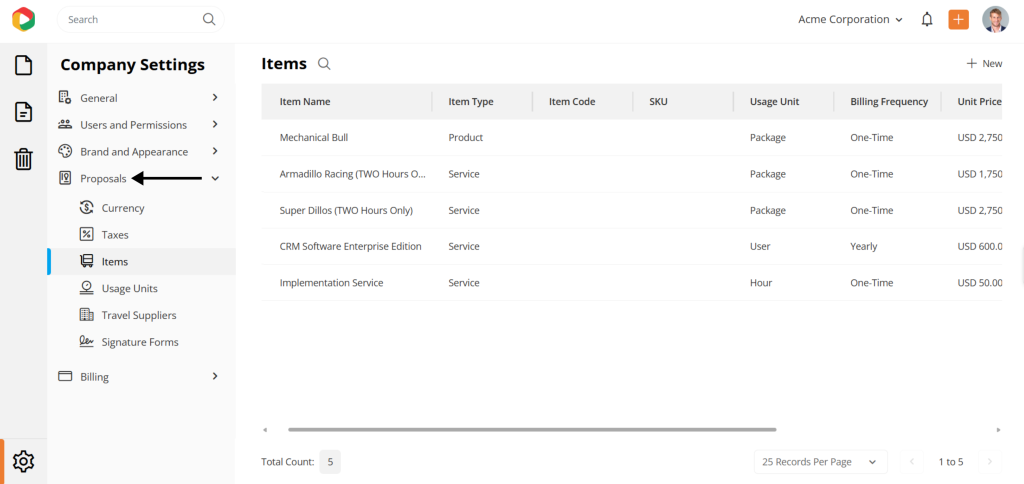Click the Signature Forms pen icon

(x=86, y=342)
